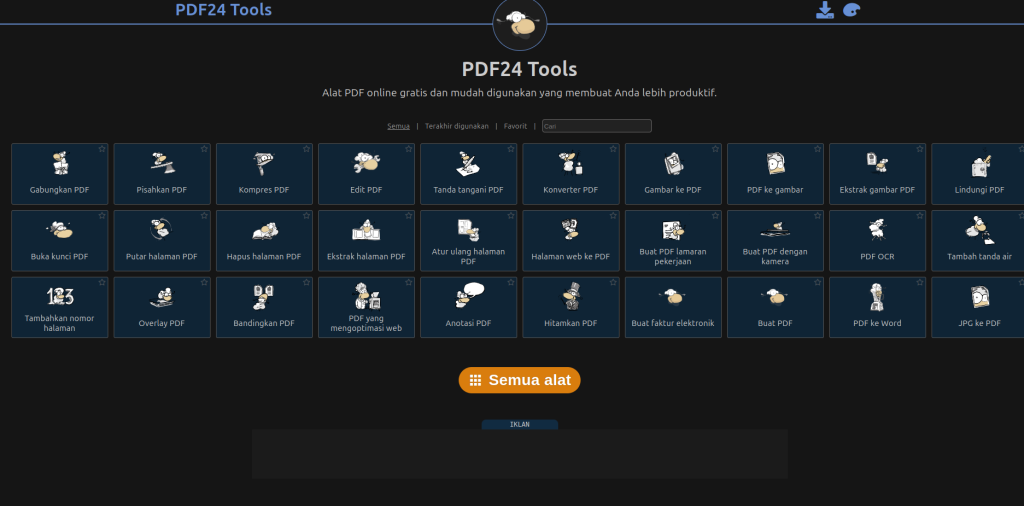Image resolution: width=1024 pixels, height=506 pixels.
Task: Open the PDF ke Word tool
Action: point(877,307)
